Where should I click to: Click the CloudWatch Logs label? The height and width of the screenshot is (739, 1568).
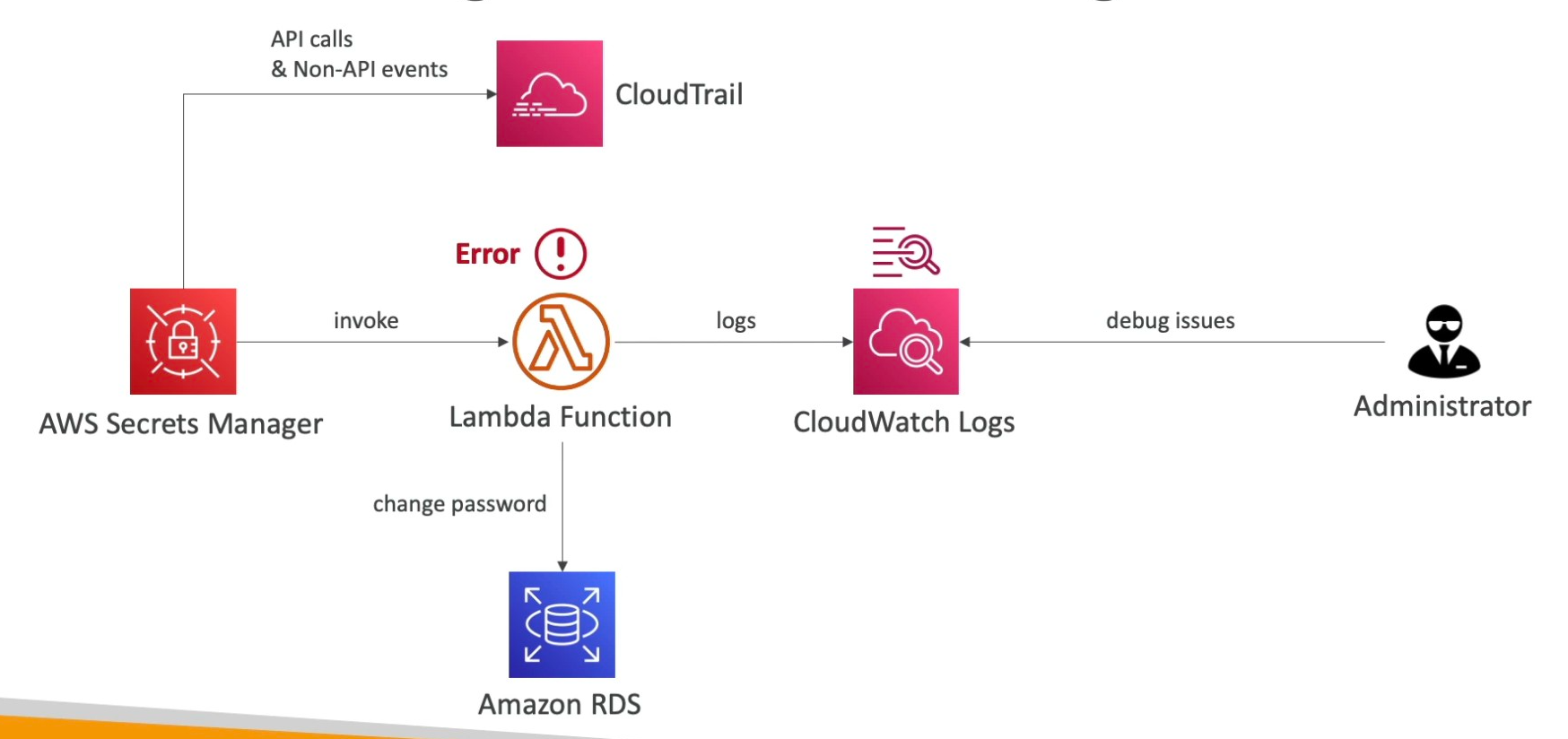(903, 422)
